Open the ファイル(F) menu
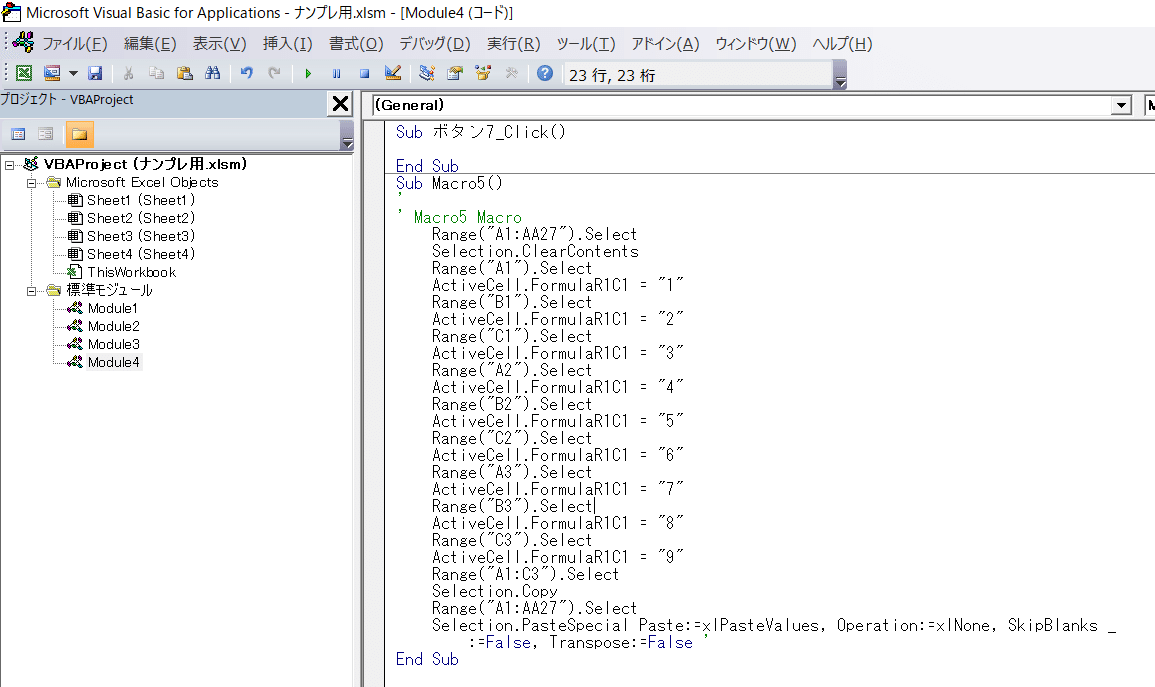The height and width of the screenshot is (687, 1155). click(74, 43)
